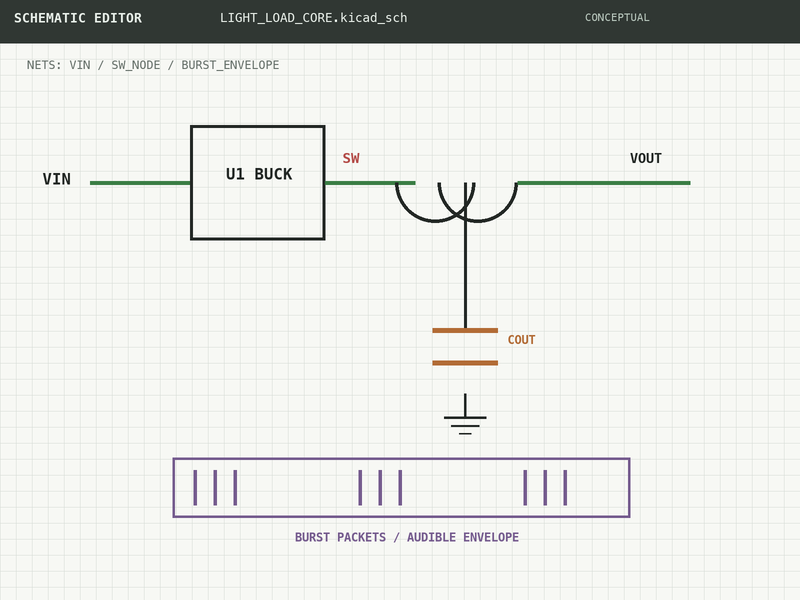Click the CONCEPTUAL label in header
800x600 pixels.
[617, 17]
